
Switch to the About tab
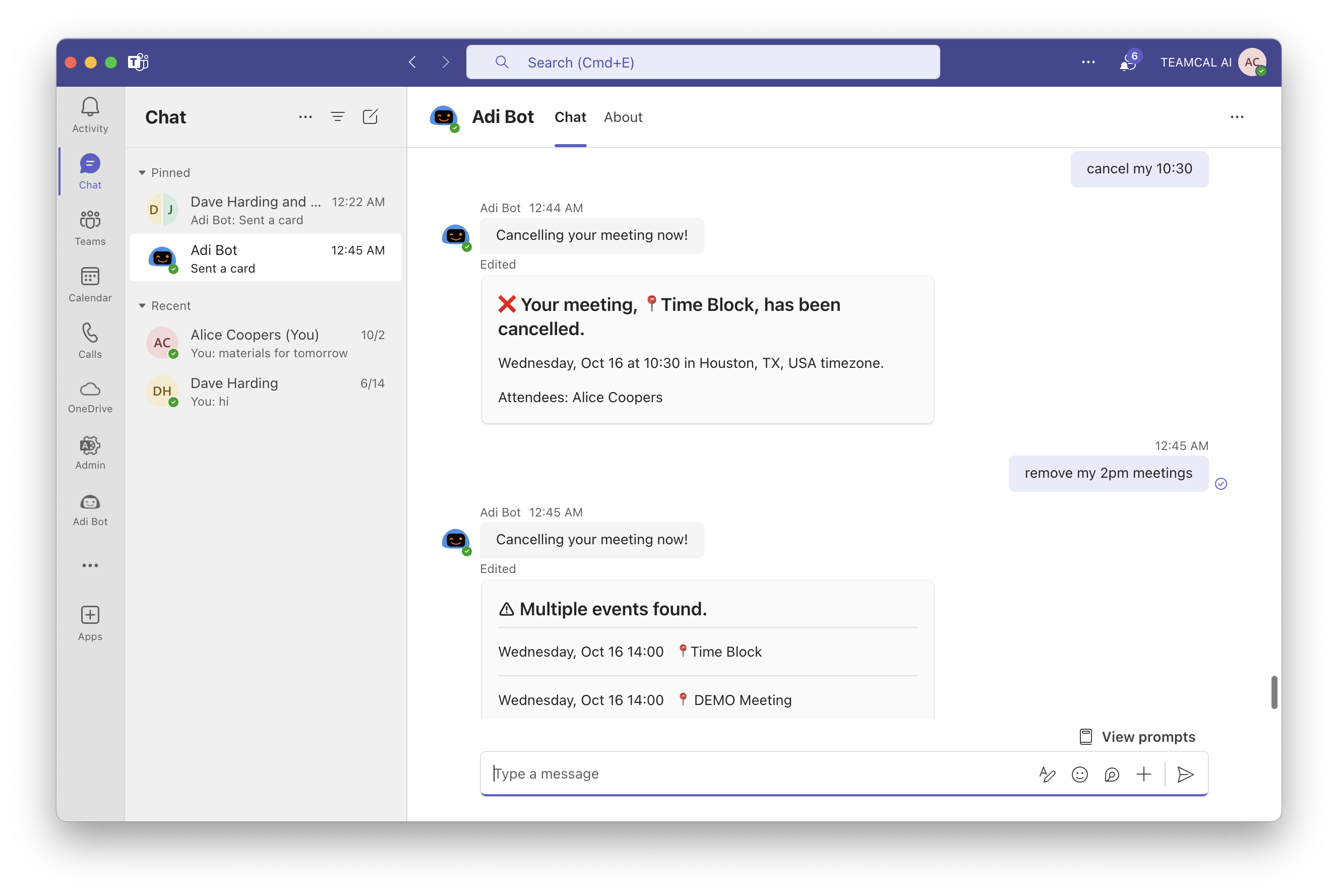[x=623, y=117]
